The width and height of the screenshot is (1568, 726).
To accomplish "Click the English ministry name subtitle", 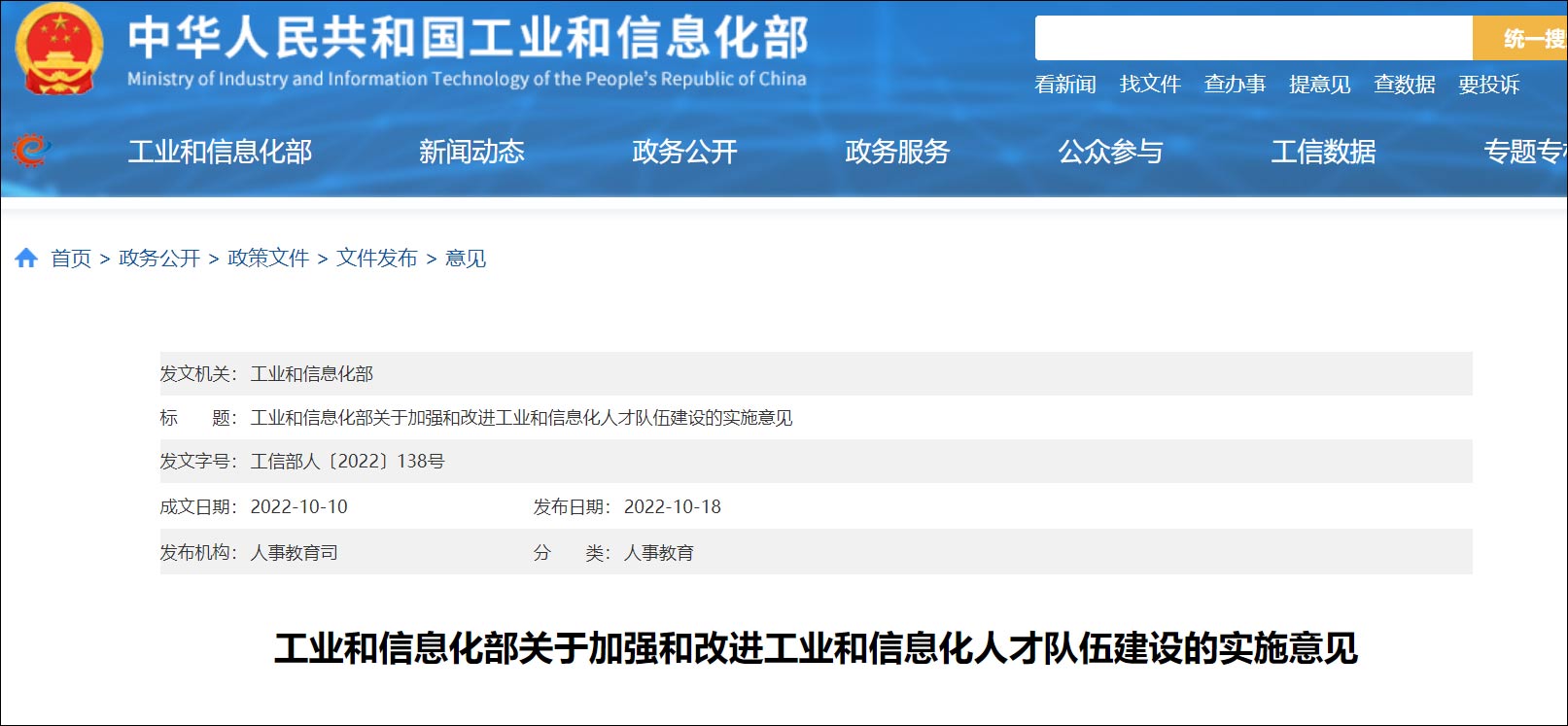I will coord(467,79).
